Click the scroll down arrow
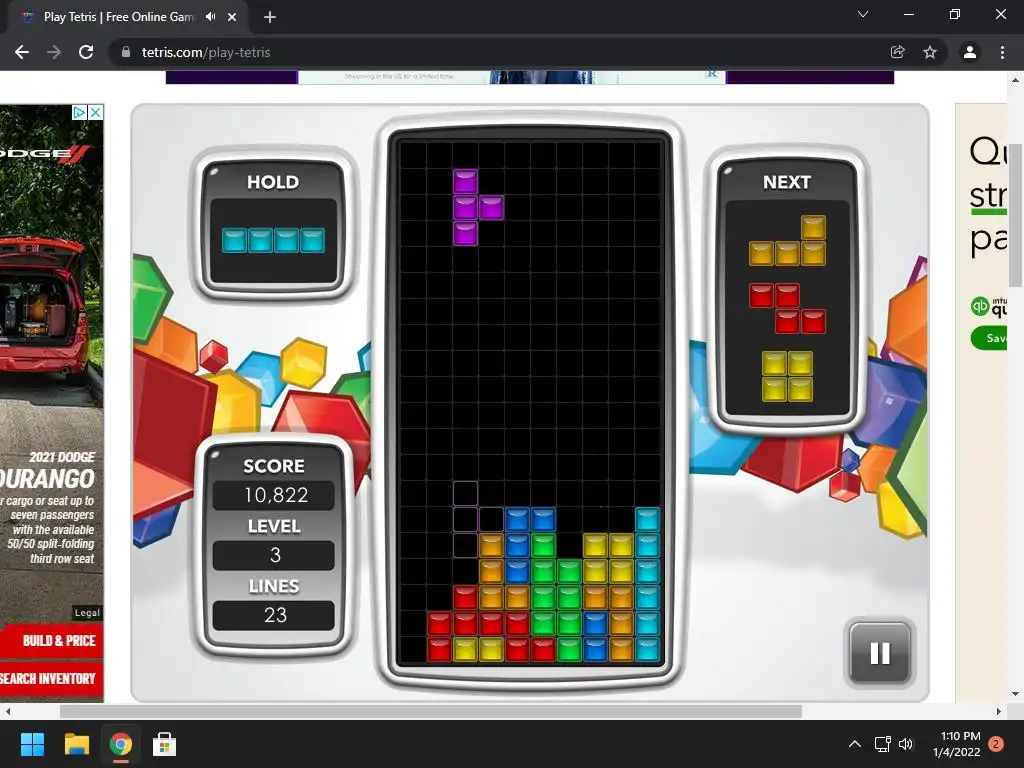Viewport: 1024px width, 768px height. (x=1015, y=694)
